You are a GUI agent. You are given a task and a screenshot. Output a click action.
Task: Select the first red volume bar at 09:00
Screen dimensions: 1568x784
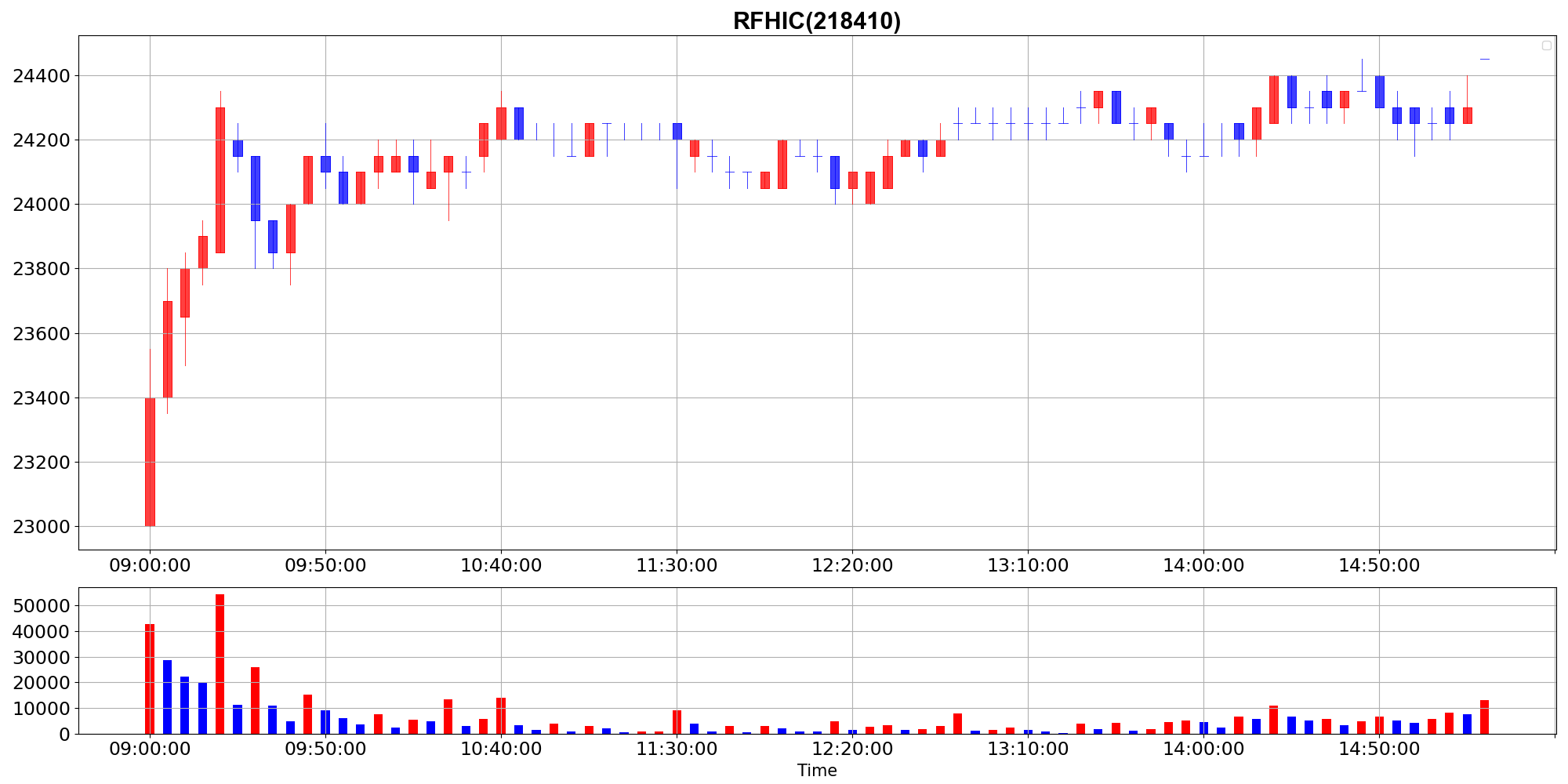tap(150, 679)
